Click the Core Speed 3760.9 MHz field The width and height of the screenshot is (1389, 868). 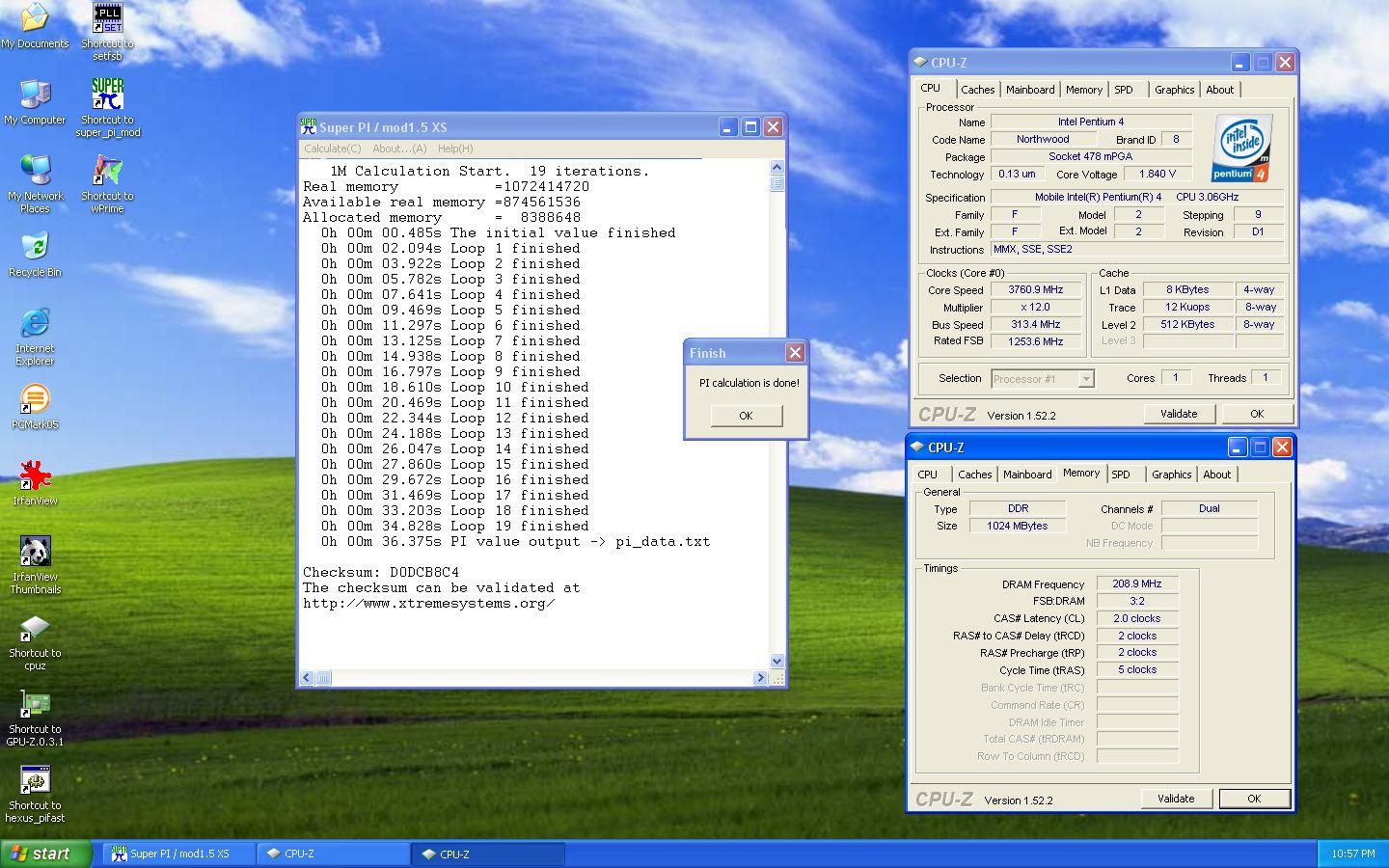[x=1035, y=289]
